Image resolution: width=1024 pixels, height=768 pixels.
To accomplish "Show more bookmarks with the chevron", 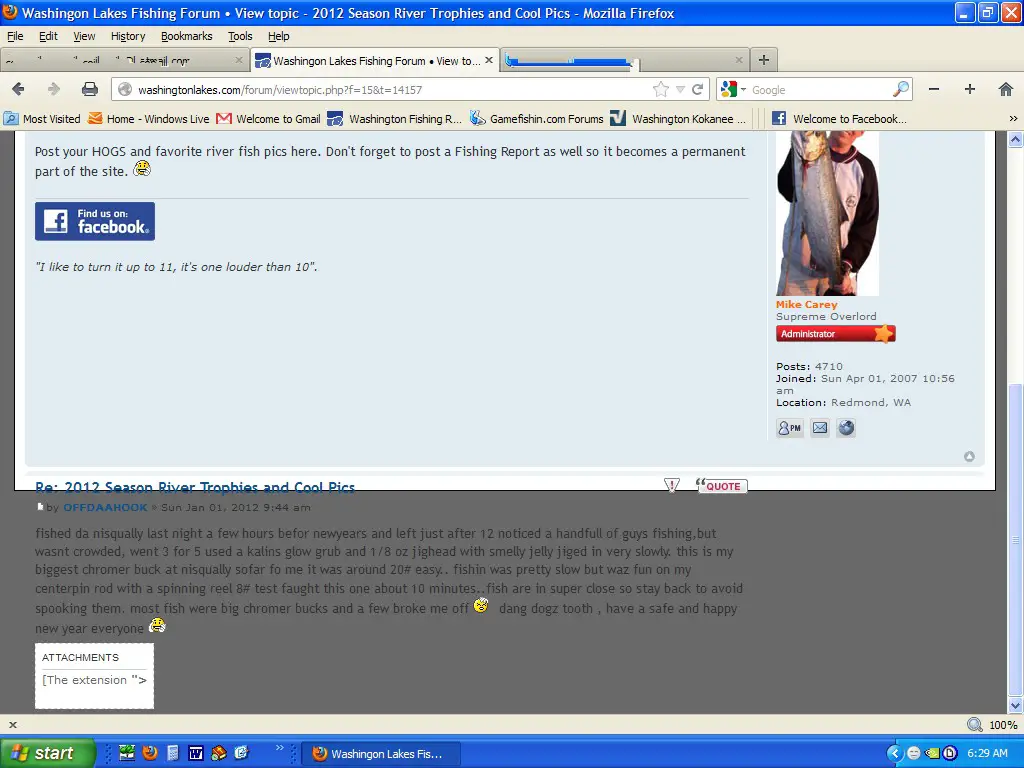I will coord(1012,118).
